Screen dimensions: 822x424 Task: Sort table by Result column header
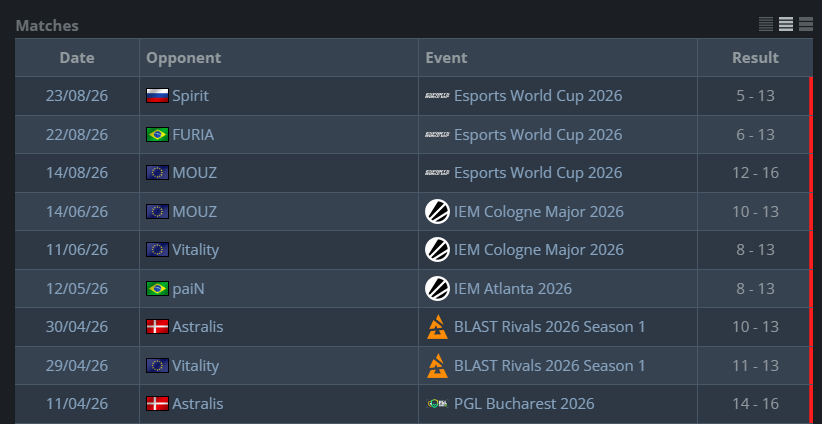(x=755, y=58)
